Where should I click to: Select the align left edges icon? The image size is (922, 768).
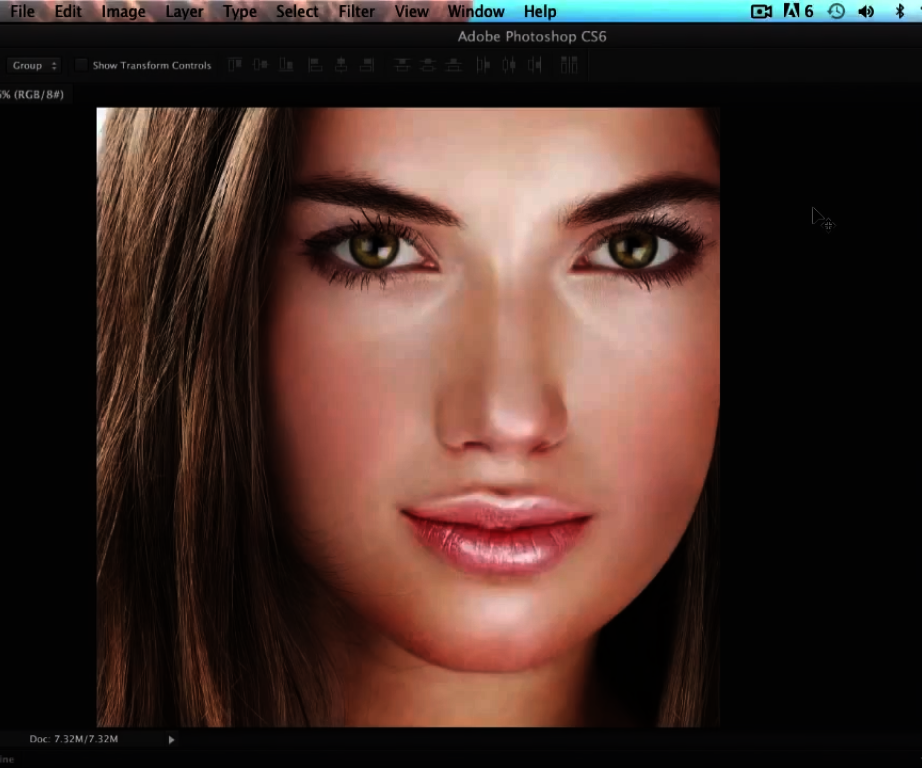[x=315, y=64]
